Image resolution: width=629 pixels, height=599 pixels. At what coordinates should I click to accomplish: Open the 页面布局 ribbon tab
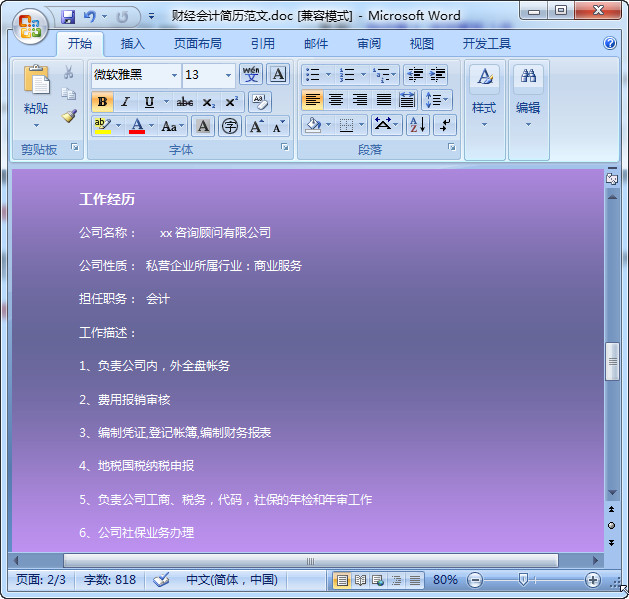[x=197, y=44]
